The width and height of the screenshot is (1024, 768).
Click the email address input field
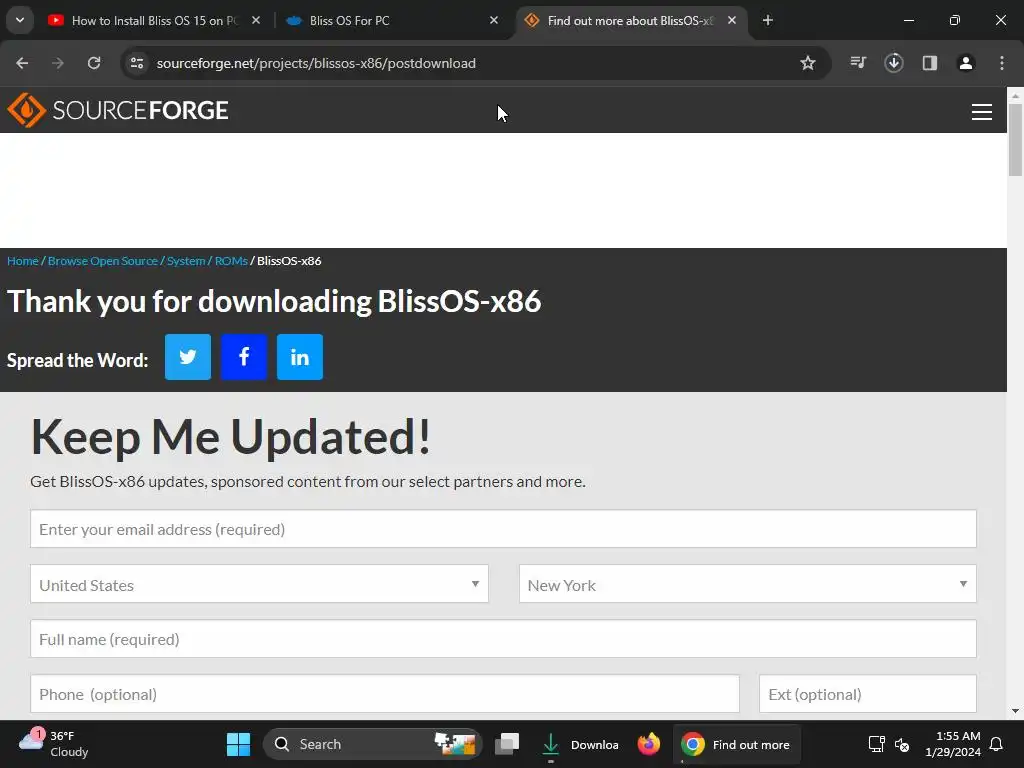pyautogui.click(x=504, y=529)
